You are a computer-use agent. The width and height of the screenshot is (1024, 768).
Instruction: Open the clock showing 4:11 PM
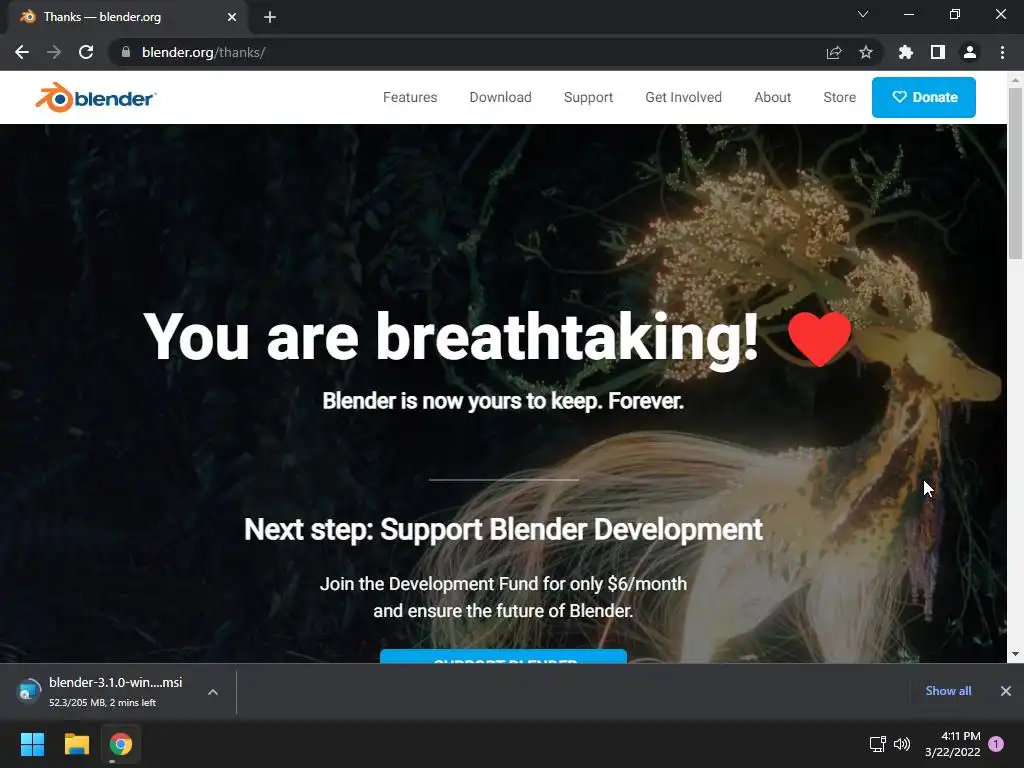tap(953, 744)
